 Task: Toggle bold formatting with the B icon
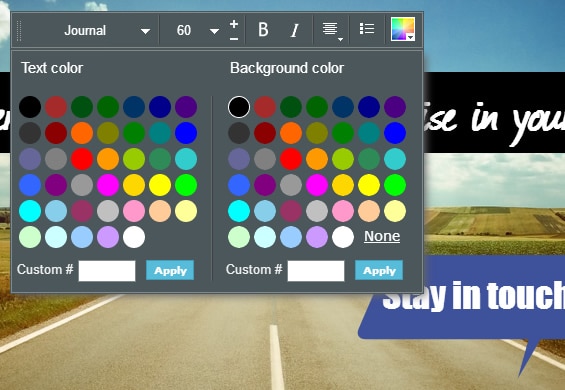tap(263, 30)
